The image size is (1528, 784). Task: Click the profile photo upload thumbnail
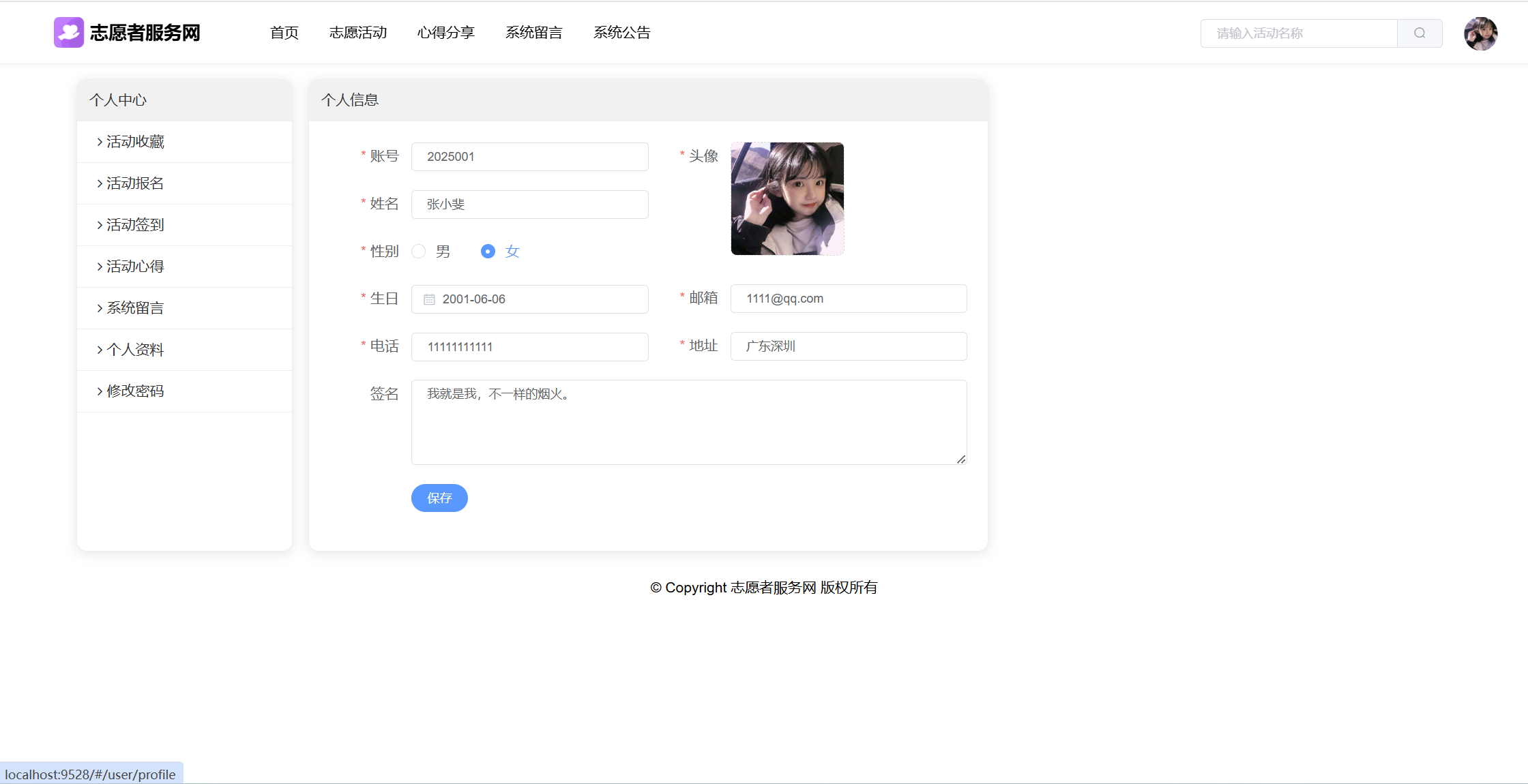coord(787,198)
